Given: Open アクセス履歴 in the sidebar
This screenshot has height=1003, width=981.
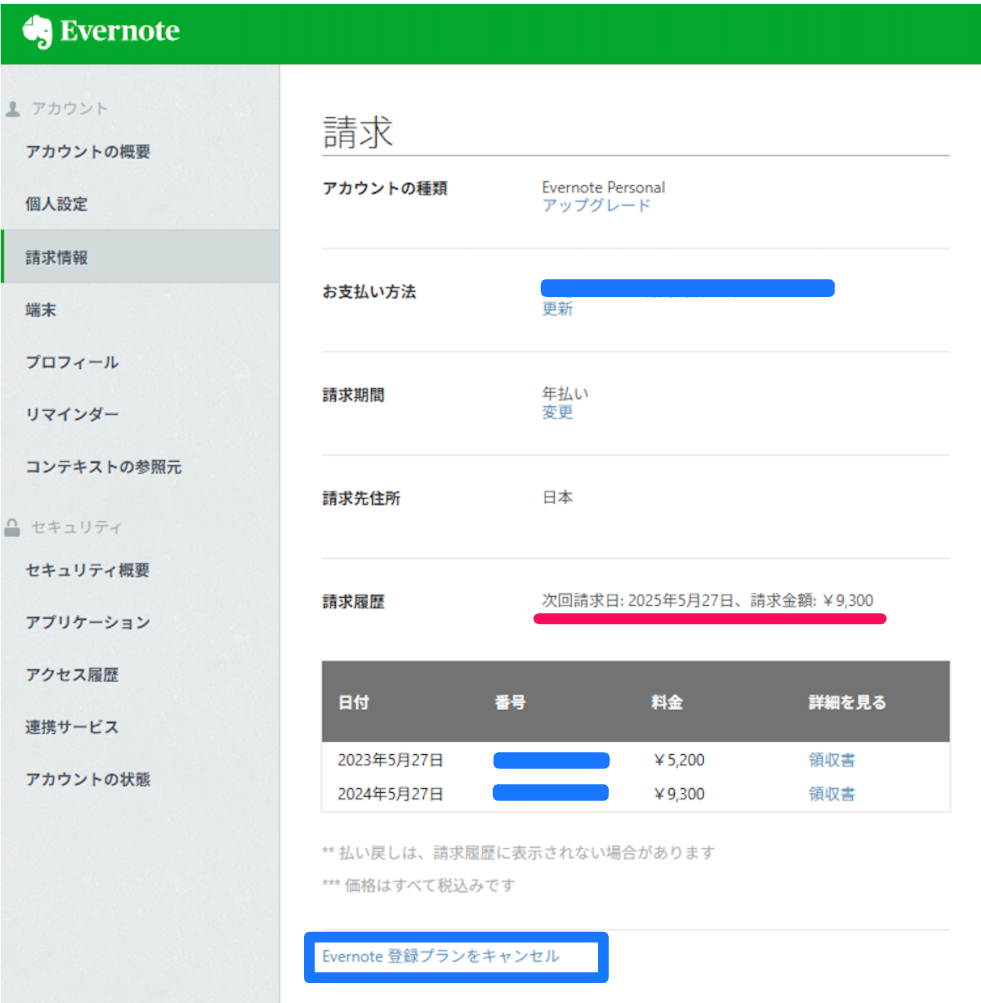Looking at the screenshot, I should [x=72, y=675].
